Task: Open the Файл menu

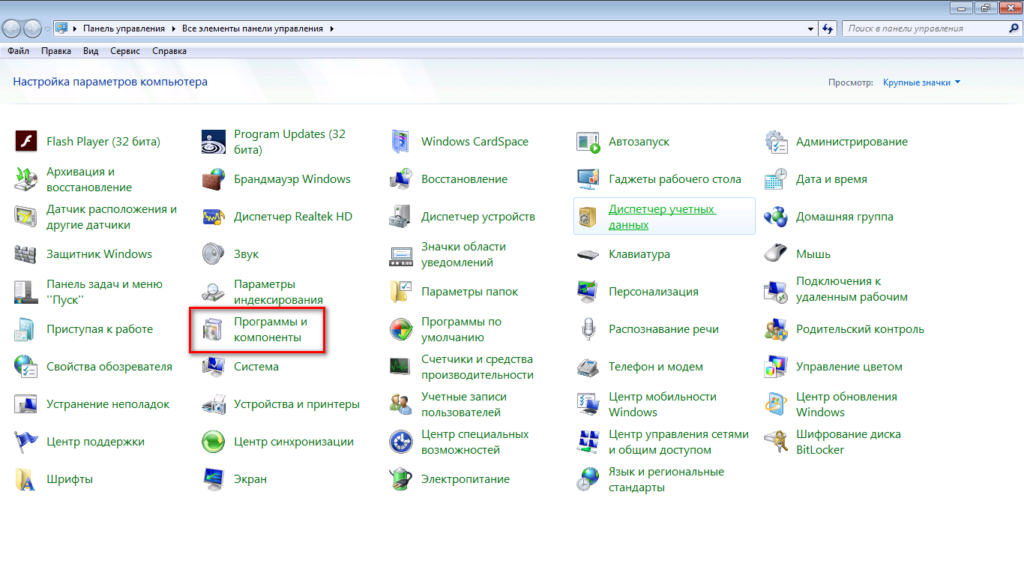Action: (17, 51)
